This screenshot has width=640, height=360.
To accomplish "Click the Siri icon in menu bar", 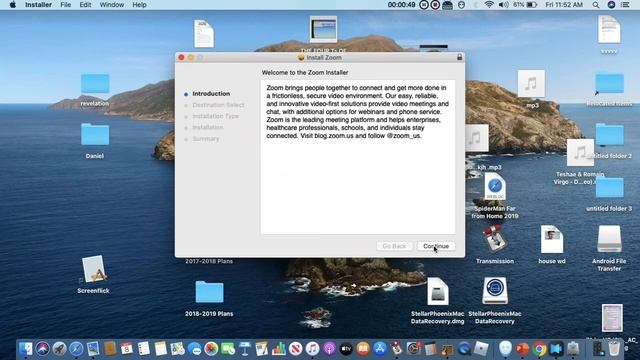I will [611, 5].
